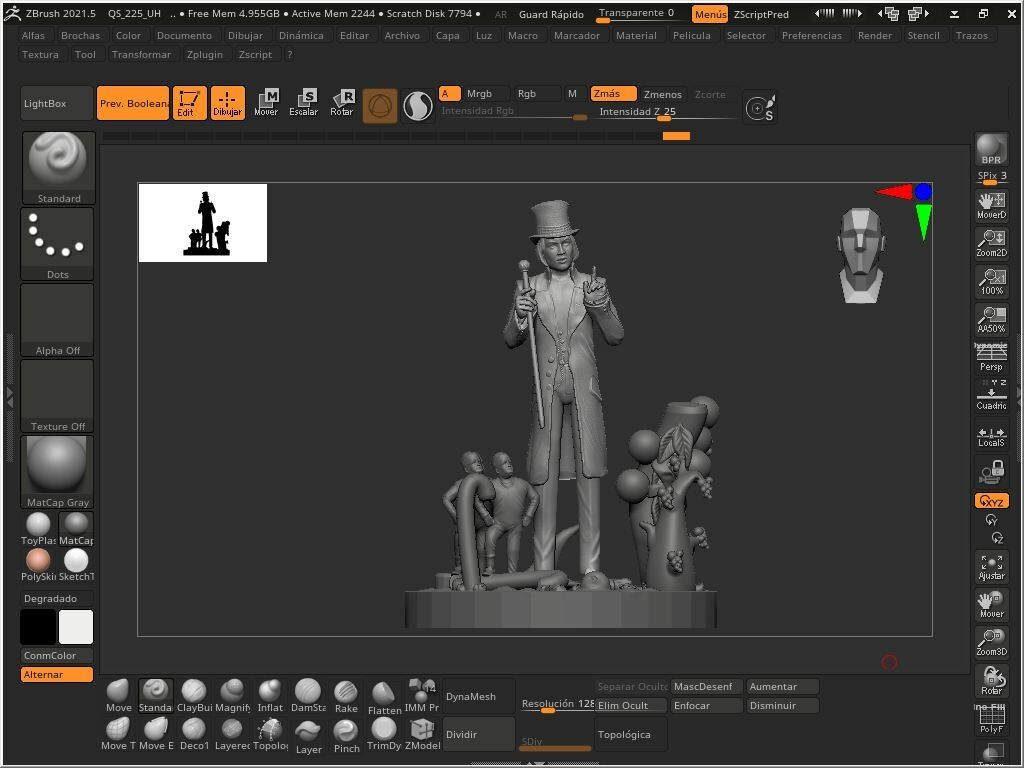Click the Mover 3D icon on right shelf
The height and width of the screenshot is (768, 1024).
point(991,605)
